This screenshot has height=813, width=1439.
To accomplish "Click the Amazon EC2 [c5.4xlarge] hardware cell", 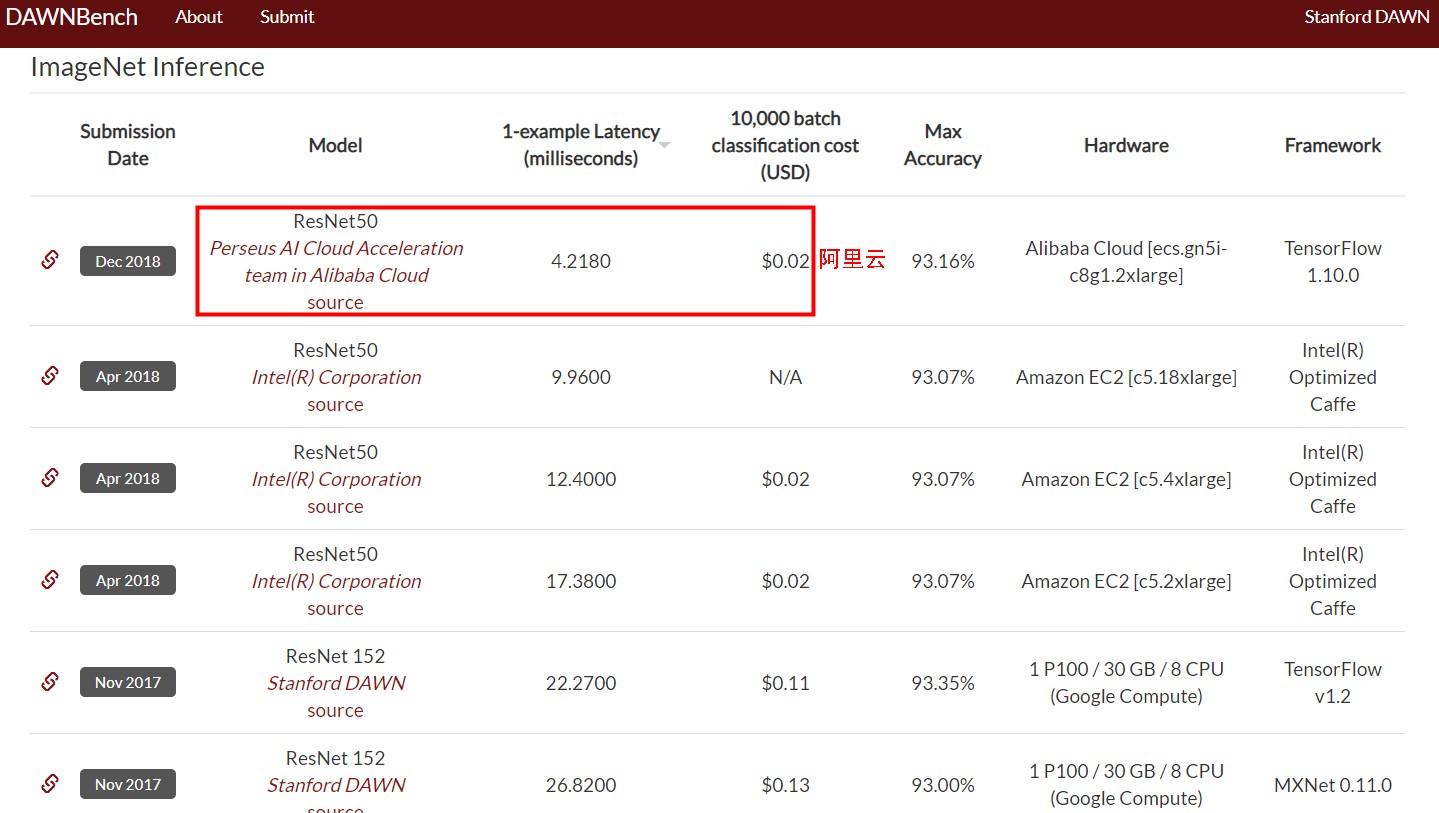I will pos(1126,479).
